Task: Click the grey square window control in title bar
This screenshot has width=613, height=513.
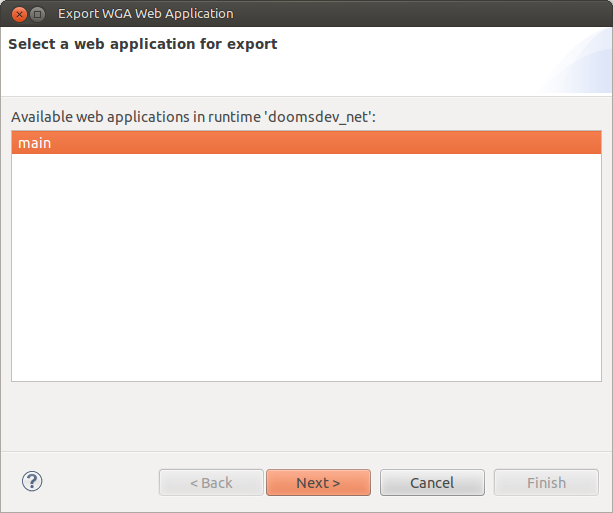Action: point(38,14)
